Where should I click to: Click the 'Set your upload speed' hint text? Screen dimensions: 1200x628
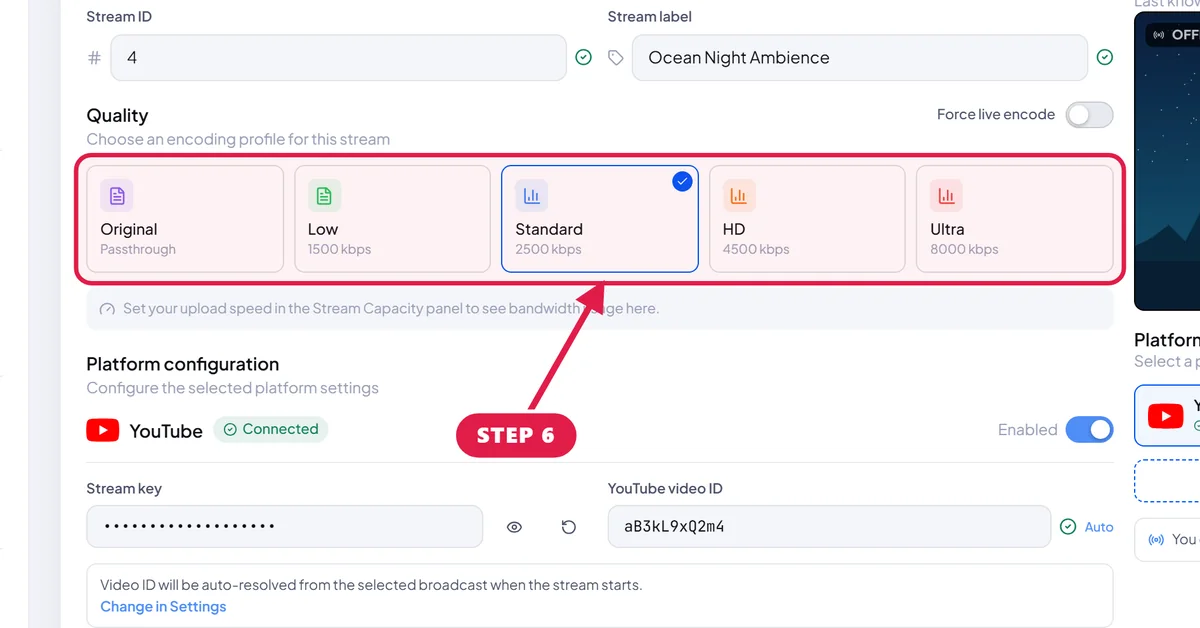[391, 309]
